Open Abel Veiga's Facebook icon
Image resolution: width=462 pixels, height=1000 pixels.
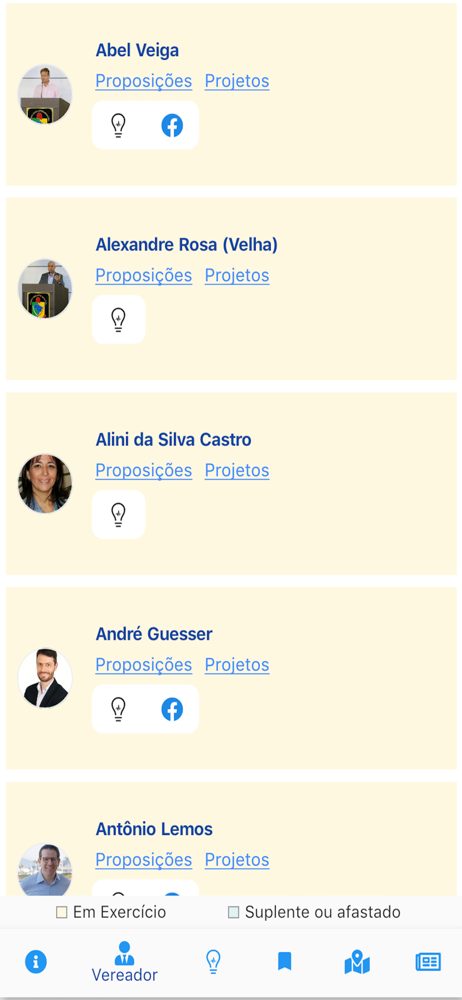coord(172,125)
